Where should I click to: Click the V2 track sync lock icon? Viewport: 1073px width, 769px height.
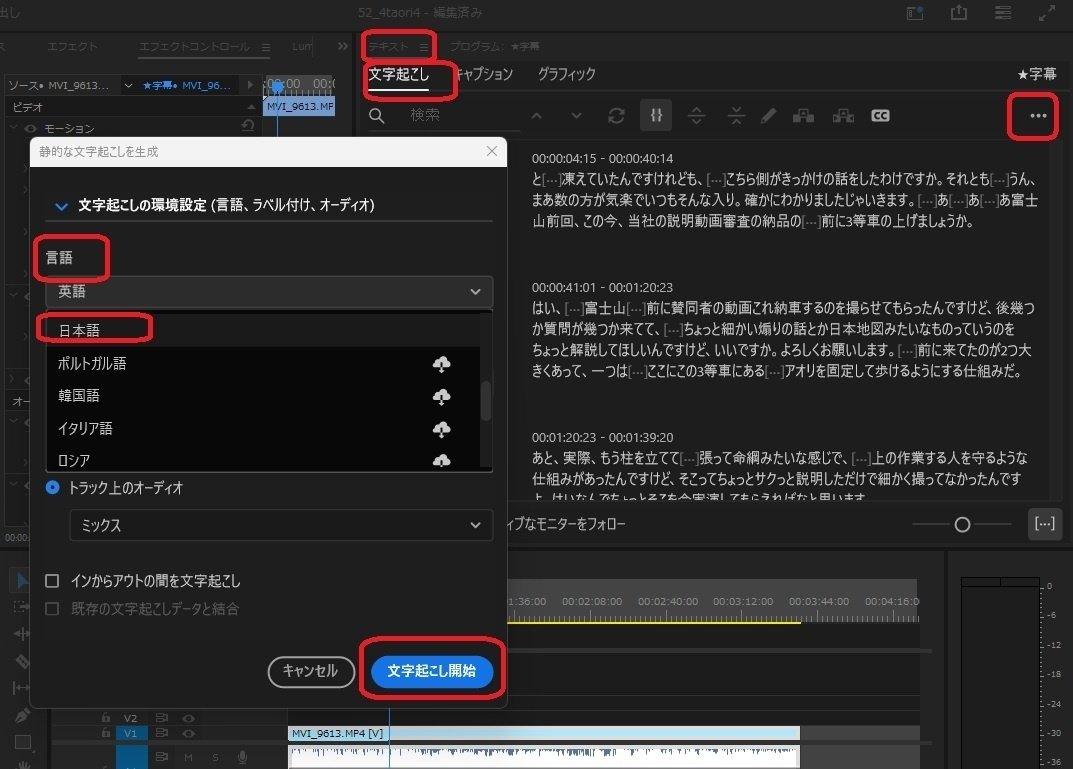(161, 718)
